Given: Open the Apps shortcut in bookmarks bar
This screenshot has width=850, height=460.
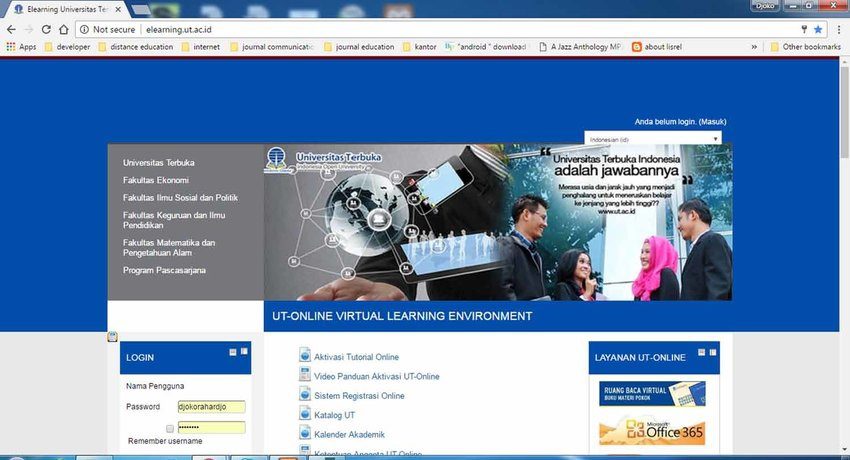Looking at the screenshot, I should tap(21, 47).
